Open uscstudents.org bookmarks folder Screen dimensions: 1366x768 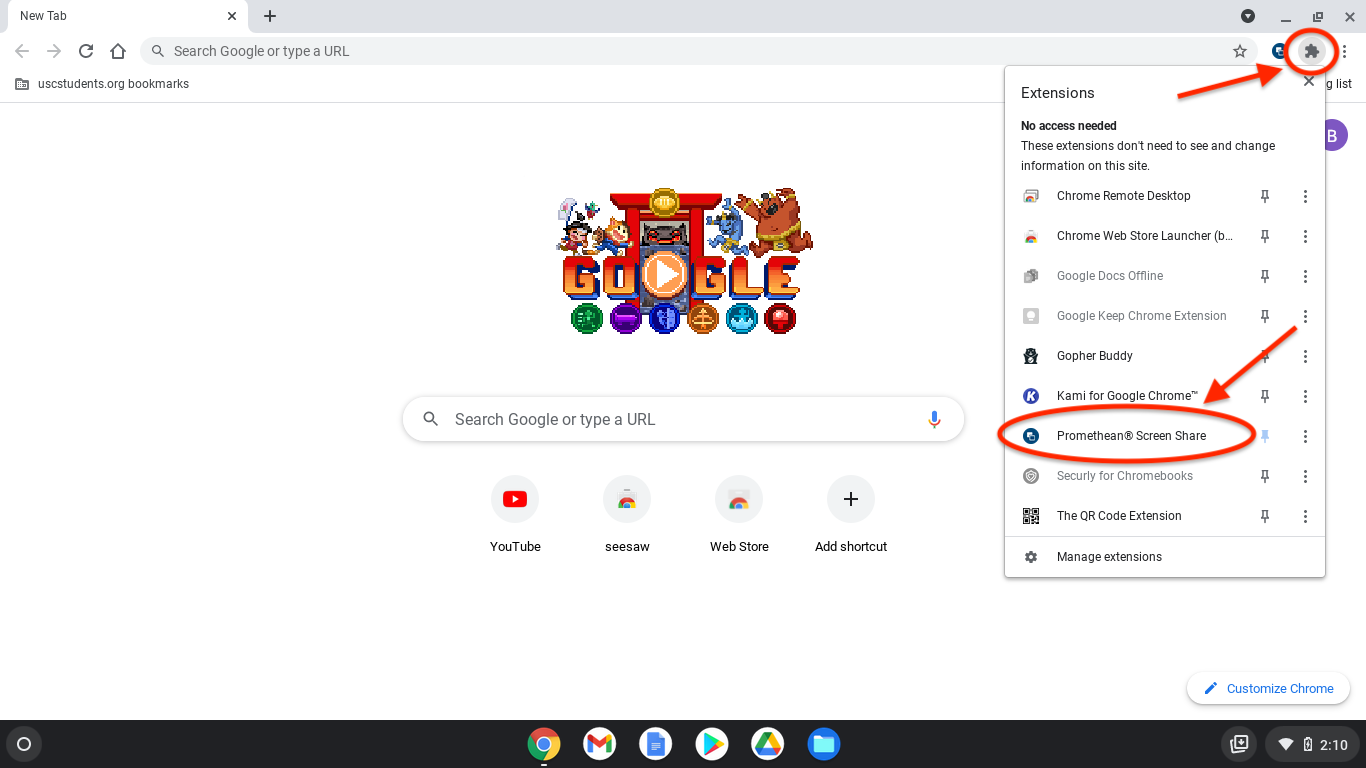pyautogui.click(x=102, y=84)
